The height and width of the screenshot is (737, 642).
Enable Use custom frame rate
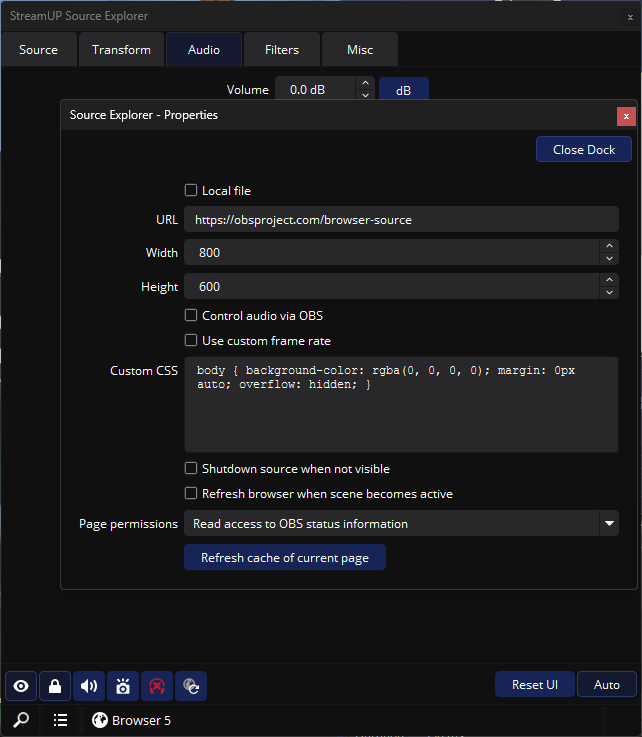pos(191,340)
